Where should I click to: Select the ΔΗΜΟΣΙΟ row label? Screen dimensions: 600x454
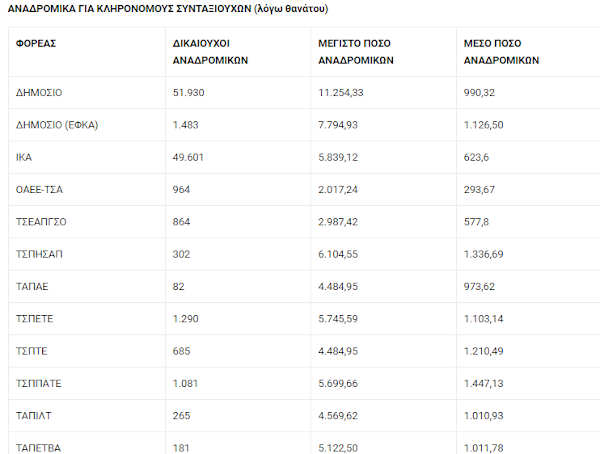click(x=39, y=93)
